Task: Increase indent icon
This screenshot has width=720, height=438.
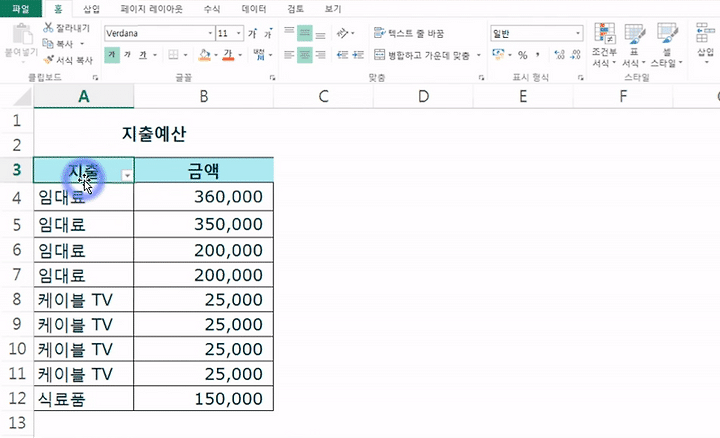Action: coord(358,55)
